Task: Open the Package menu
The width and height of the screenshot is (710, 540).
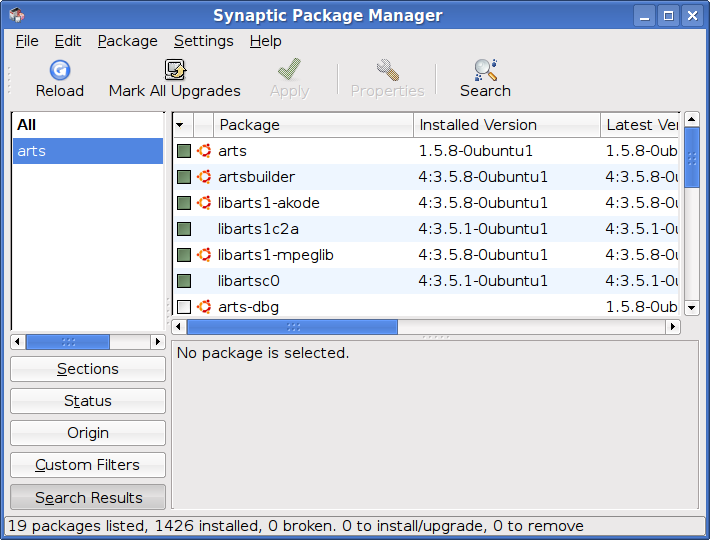Action: (127, 41)
